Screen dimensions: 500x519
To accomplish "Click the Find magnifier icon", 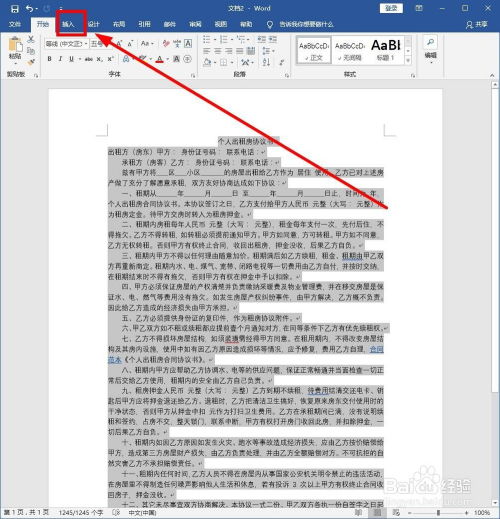I will 430,42.
